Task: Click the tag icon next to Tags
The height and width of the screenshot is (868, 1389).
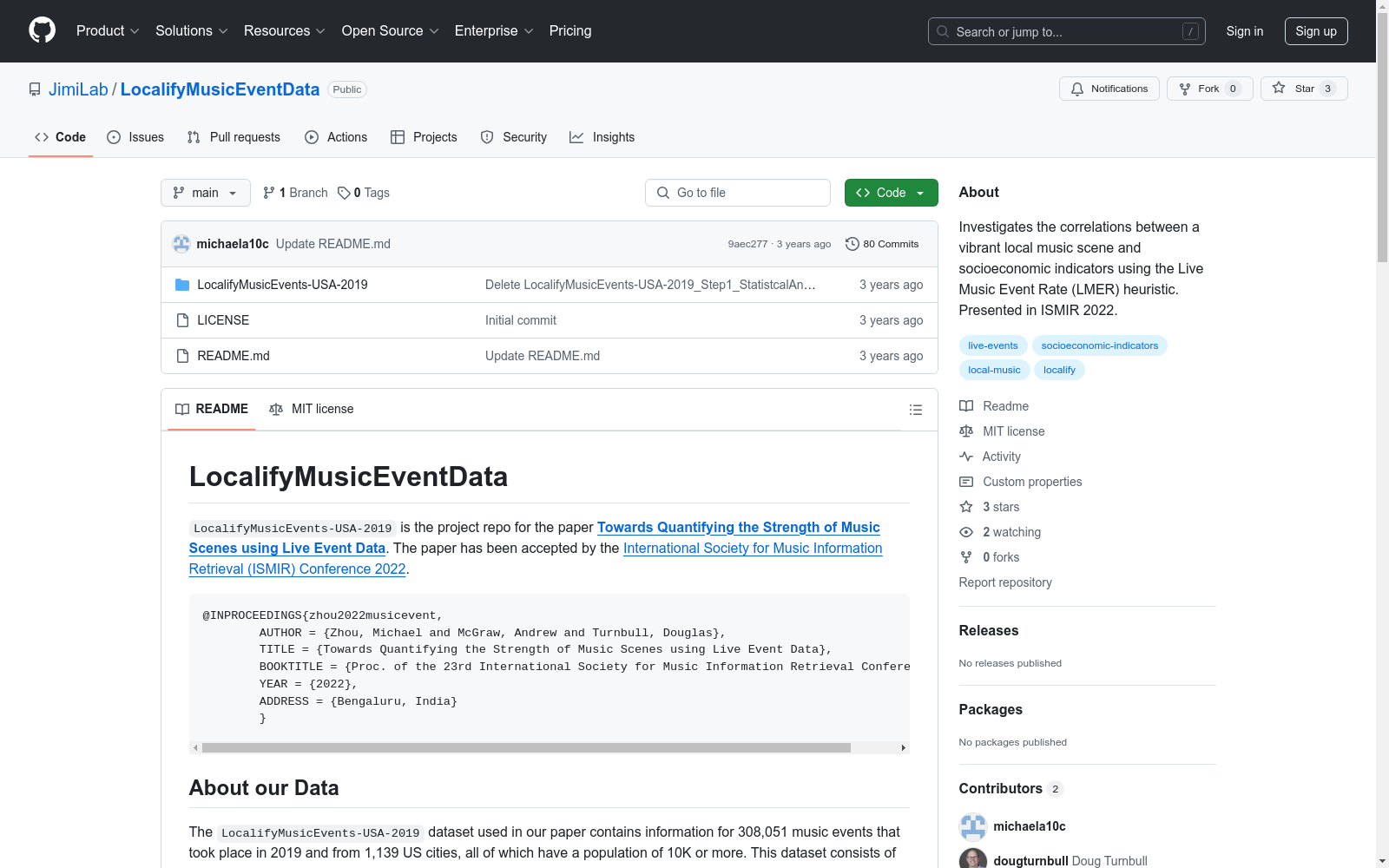Action: [x=344, y=193]
